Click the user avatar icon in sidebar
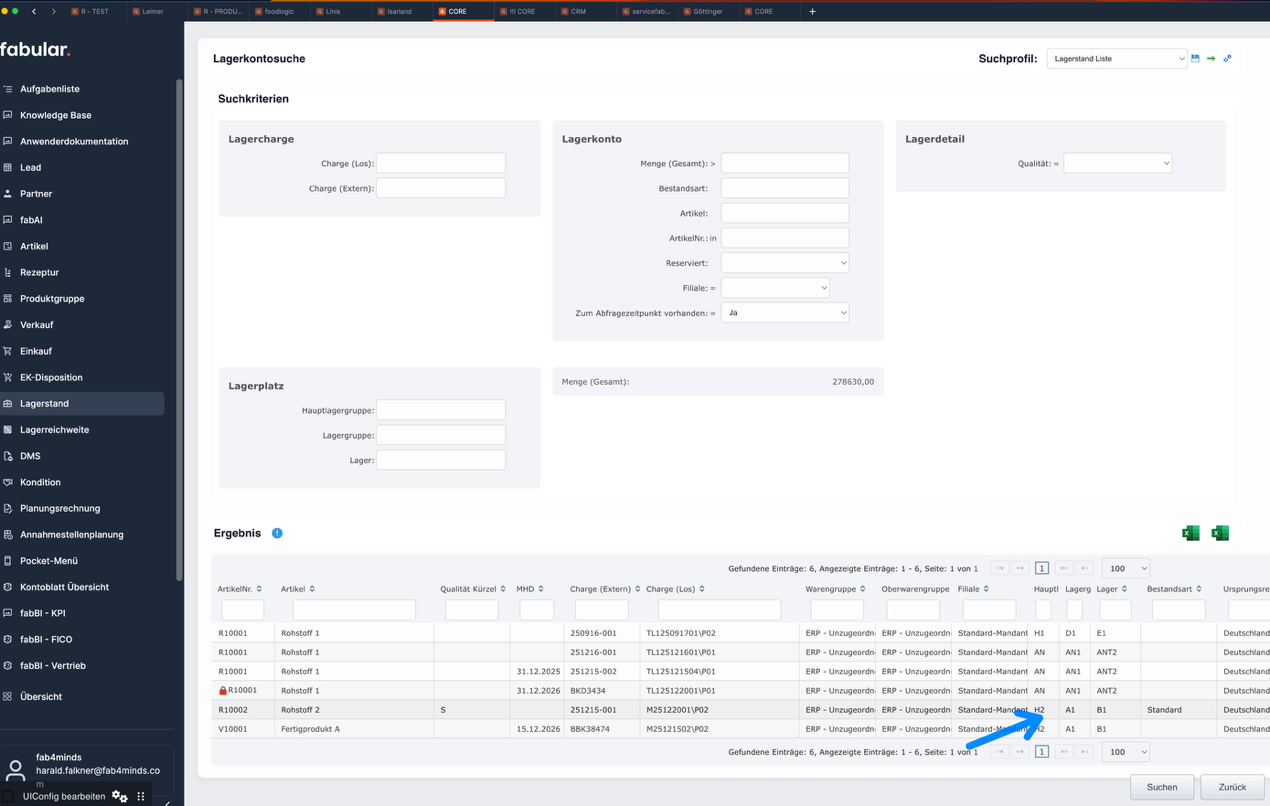Viewport: 1270px width, 806px height. (16, 770)
